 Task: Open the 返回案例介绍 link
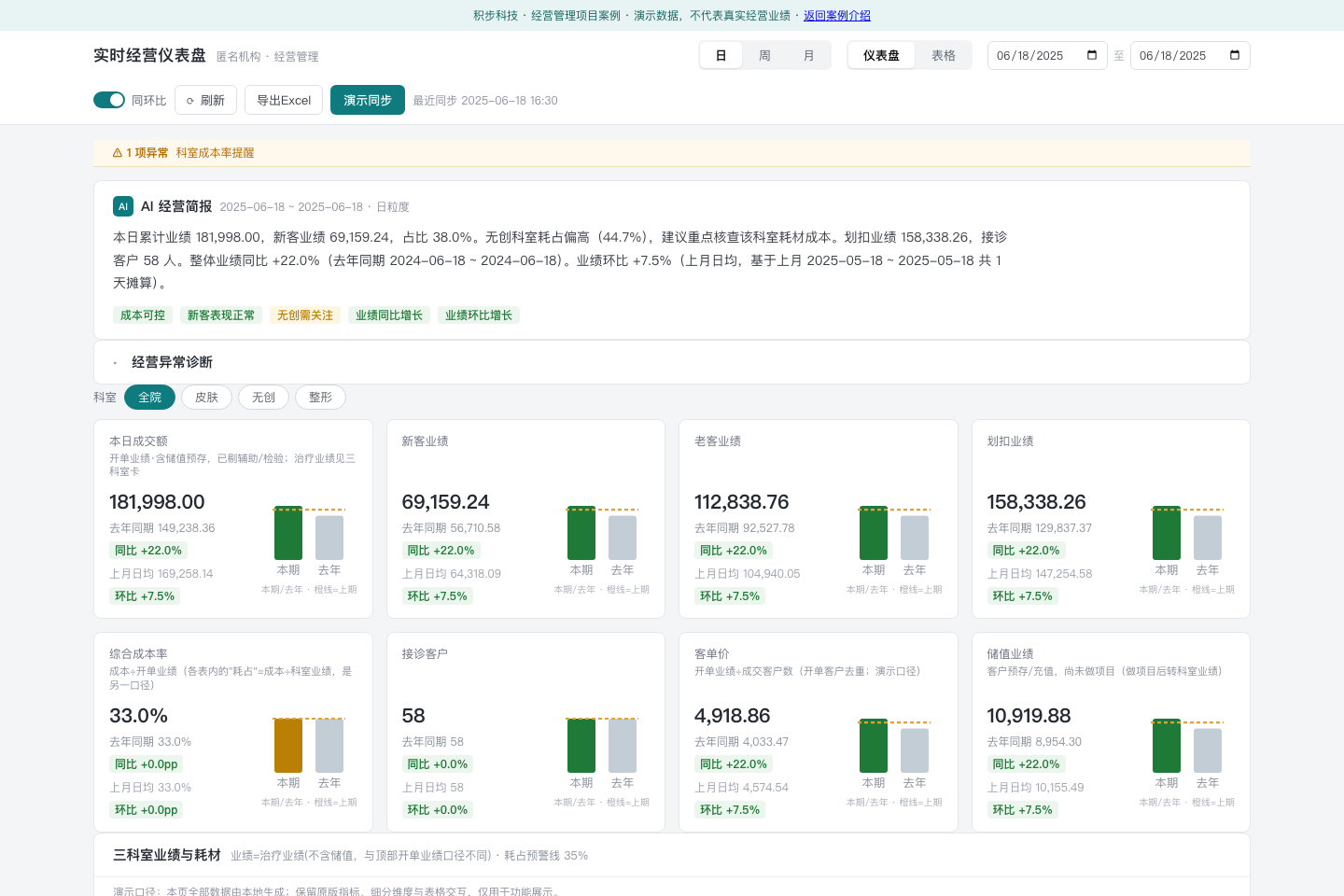(837, 16)
